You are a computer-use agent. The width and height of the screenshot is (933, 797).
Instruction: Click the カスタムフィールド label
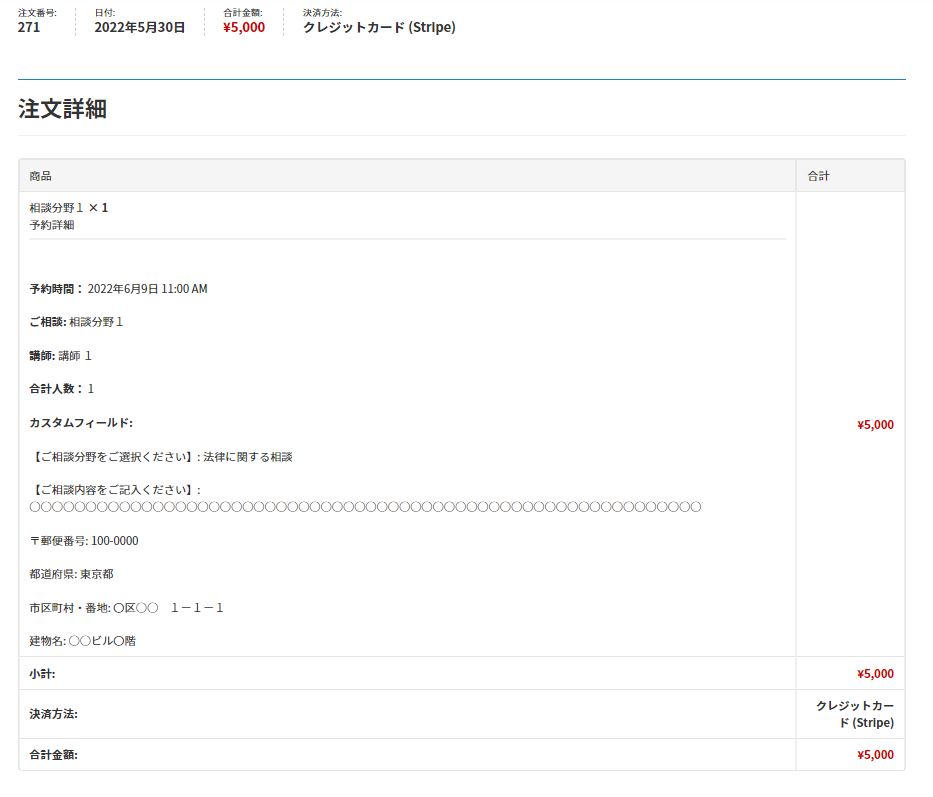tap(81, 423)
